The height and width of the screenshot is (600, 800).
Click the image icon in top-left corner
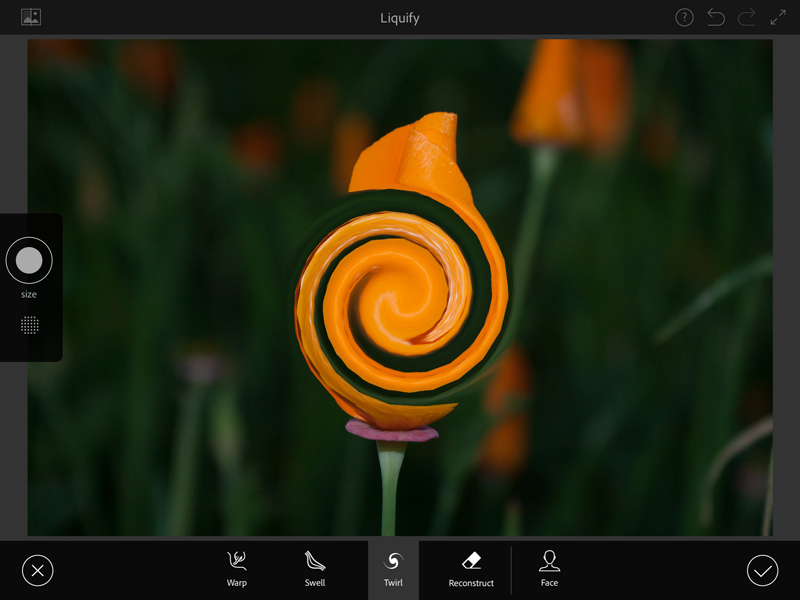[31, 17]
